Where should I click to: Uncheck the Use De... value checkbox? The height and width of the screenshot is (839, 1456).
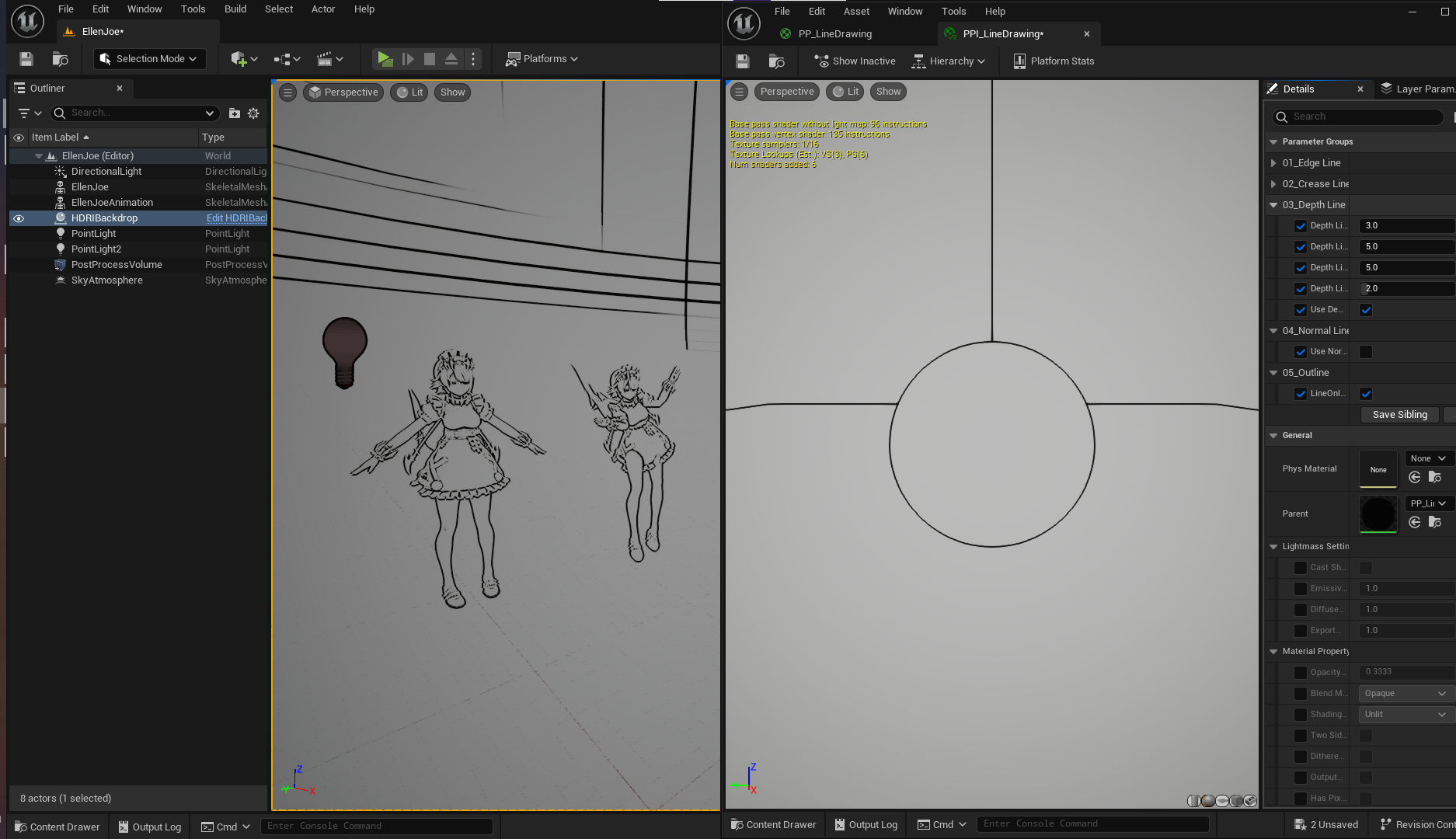click(x=1366, y=310)
